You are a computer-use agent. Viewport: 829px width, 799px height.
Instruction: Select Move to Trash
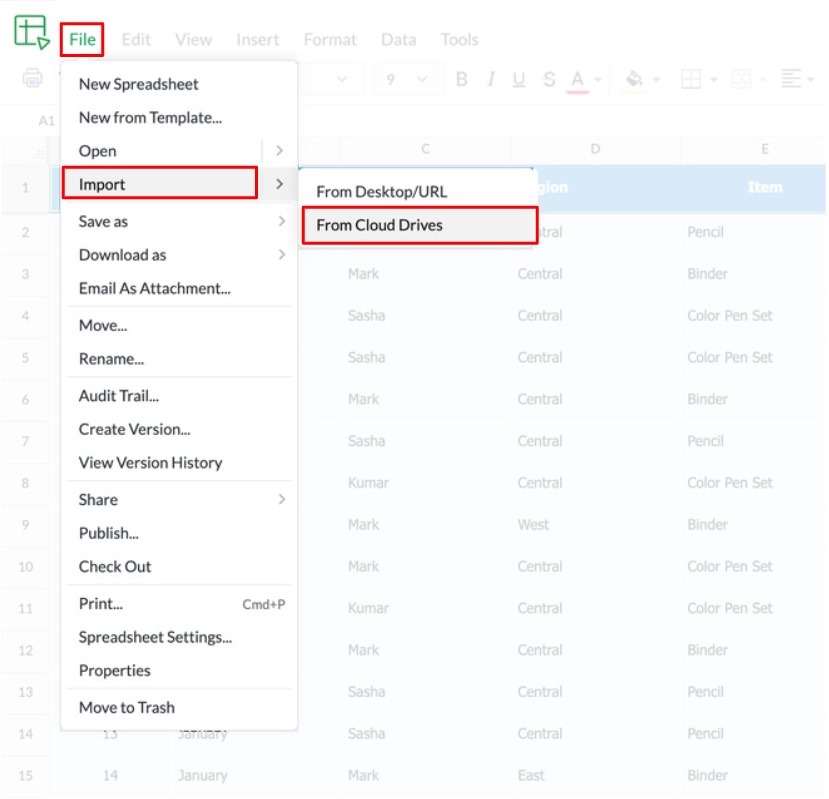point(127,707)
